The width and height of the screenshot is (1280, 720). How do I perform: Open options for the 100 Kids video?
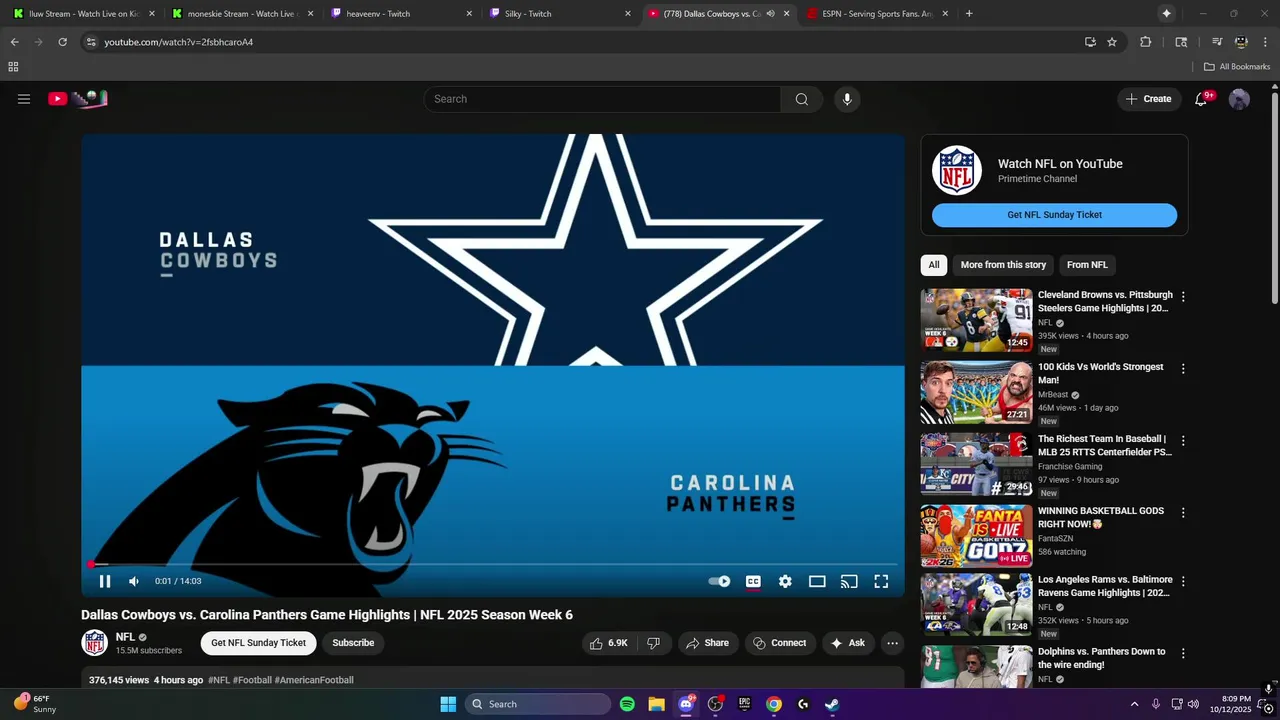pyautogui.click(x=1183, y=369)
